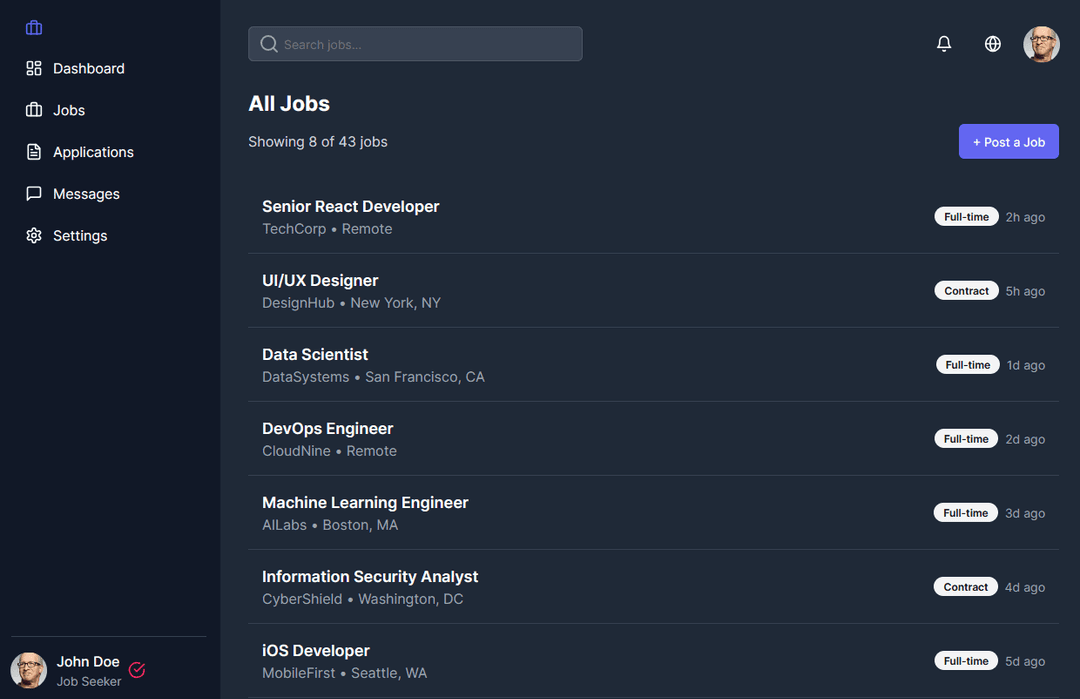Open the profile avatar menu
The image size is (1080, 699).
coord(1041,43)
